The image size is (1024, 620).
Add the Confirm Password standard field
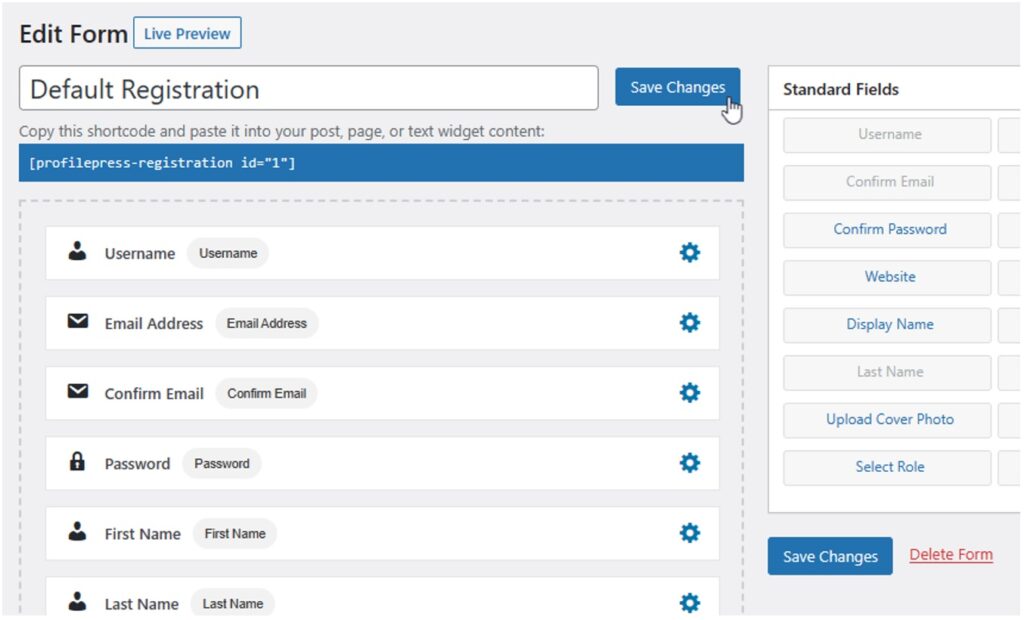coord(887,230)
